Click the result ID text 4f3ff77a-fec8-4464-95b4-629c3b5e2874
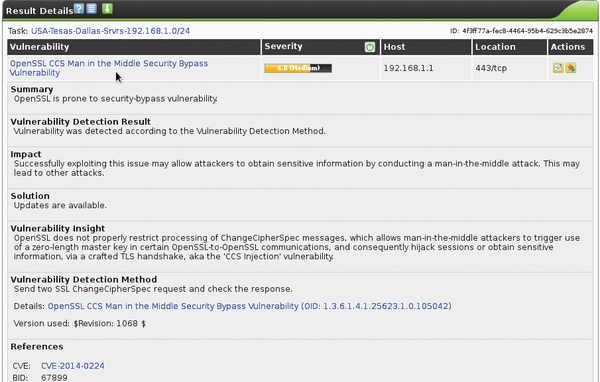The width and height of the screenshot is (600, 382). point(527,31)
